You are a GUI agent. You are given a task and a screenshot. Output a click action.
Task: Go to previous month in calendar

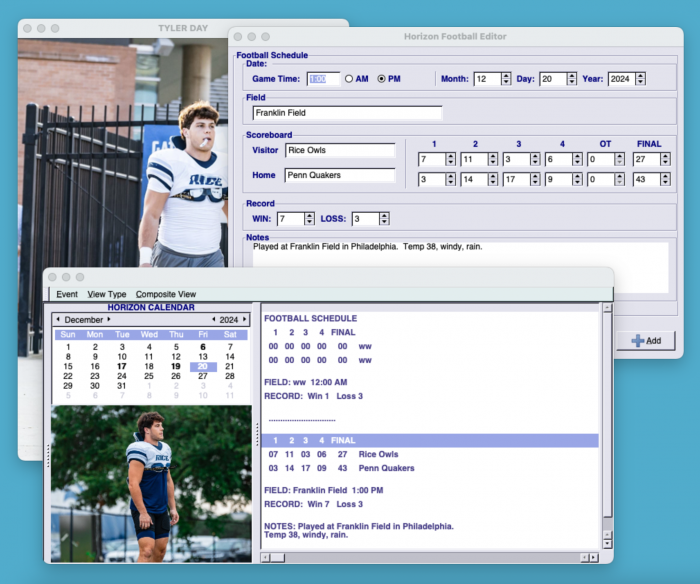tap(58, 320)
